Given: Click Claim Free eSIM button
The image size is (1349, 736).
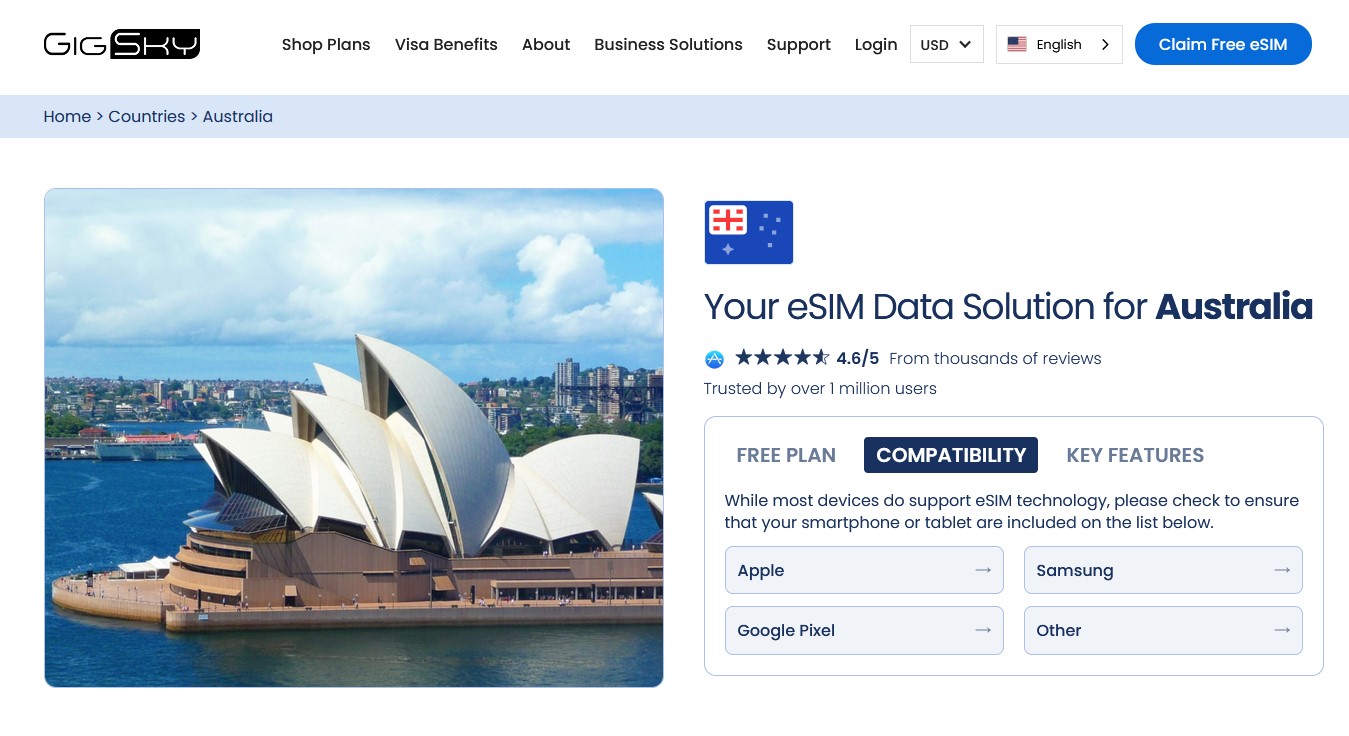Looking at the screenshot, I should tap(1223, 44).
